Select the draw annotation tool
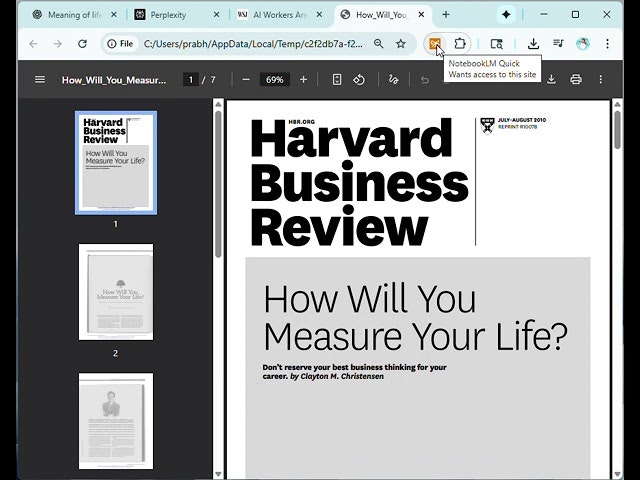Image resolution: width=640 pixels, height=480 pixels. [393, 80]
